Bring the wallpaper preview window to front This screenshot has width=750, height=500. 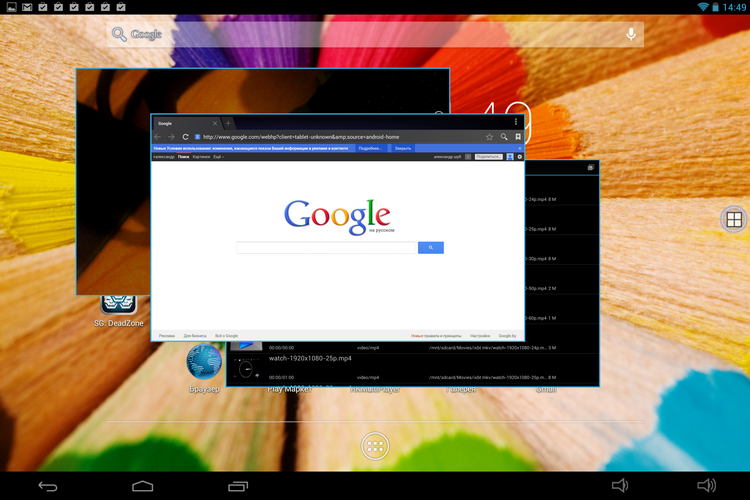[113, 182]
